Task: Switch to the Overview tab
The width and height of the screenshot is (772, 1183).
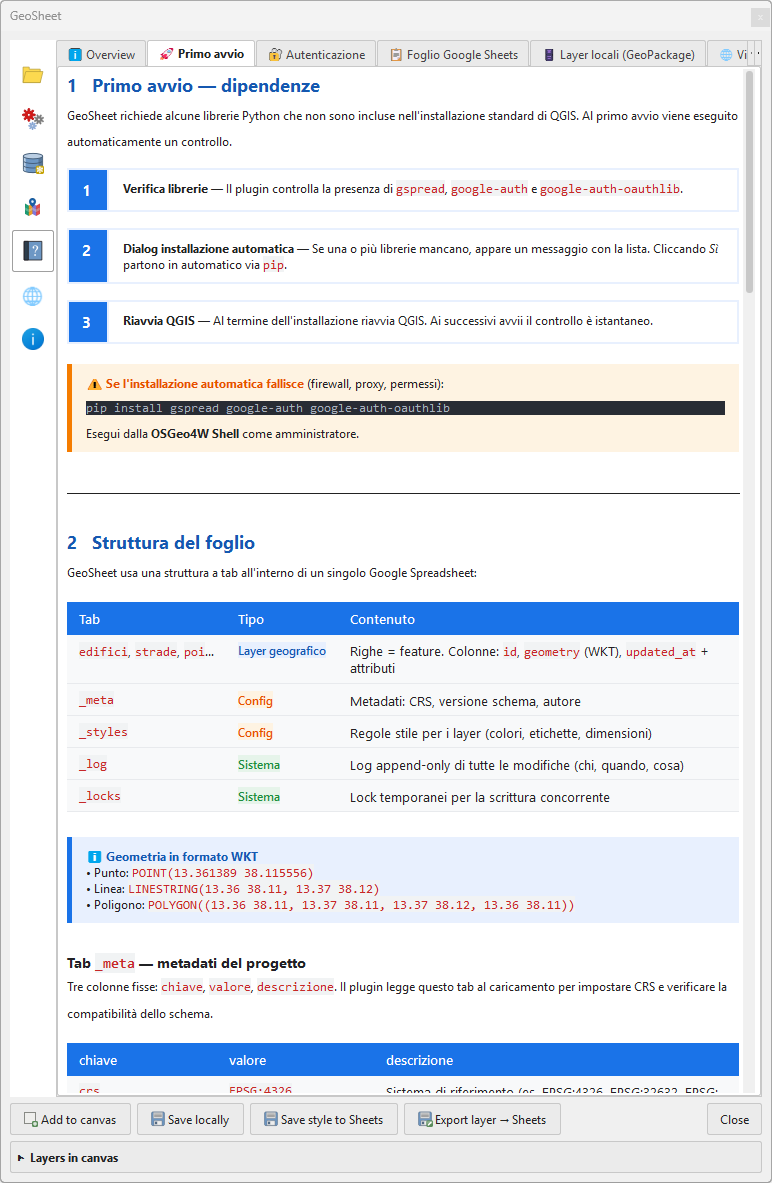Action: (101, 55)
